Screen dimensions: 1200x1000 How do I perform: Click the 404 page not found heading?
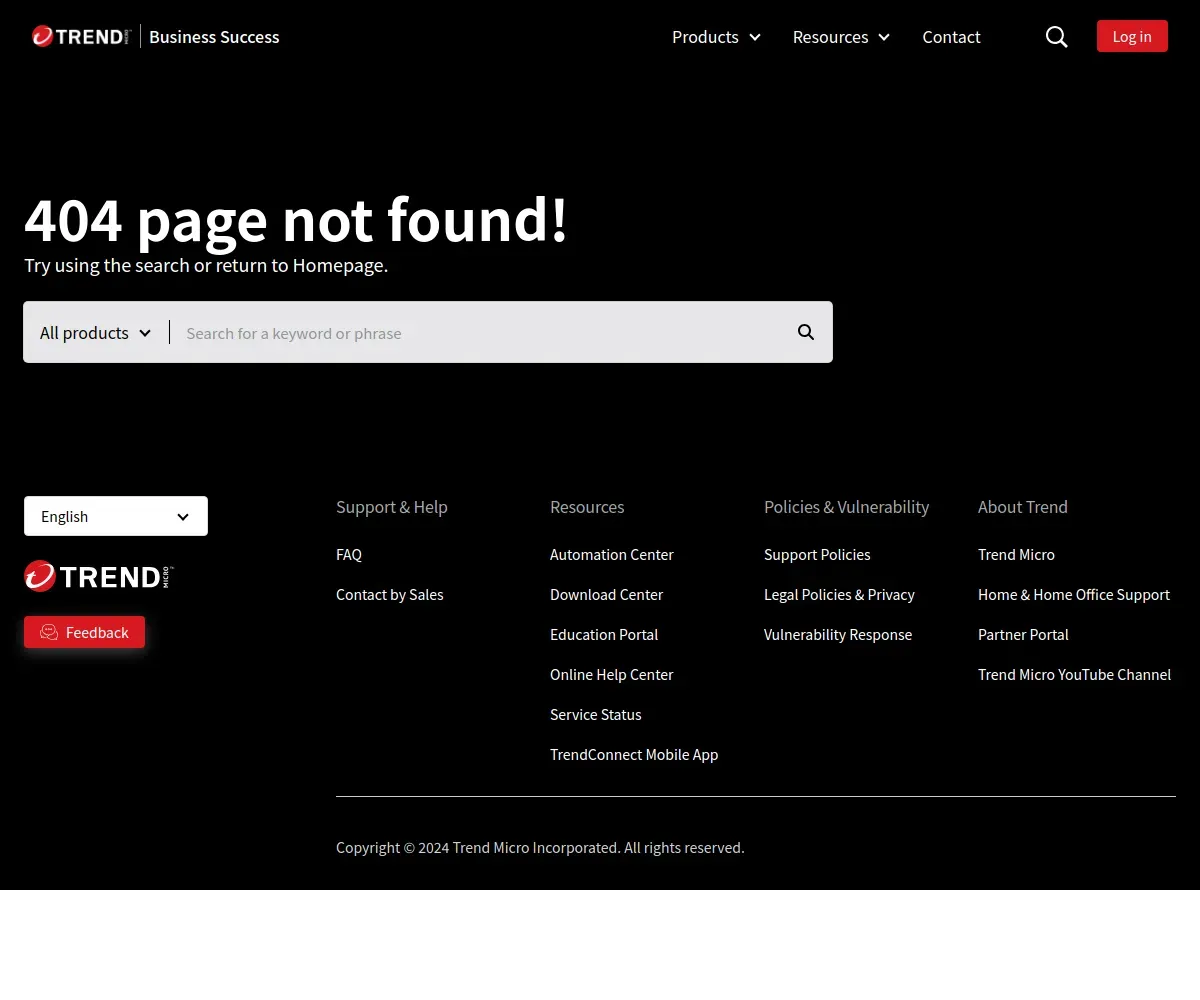[x=296, y=220]
